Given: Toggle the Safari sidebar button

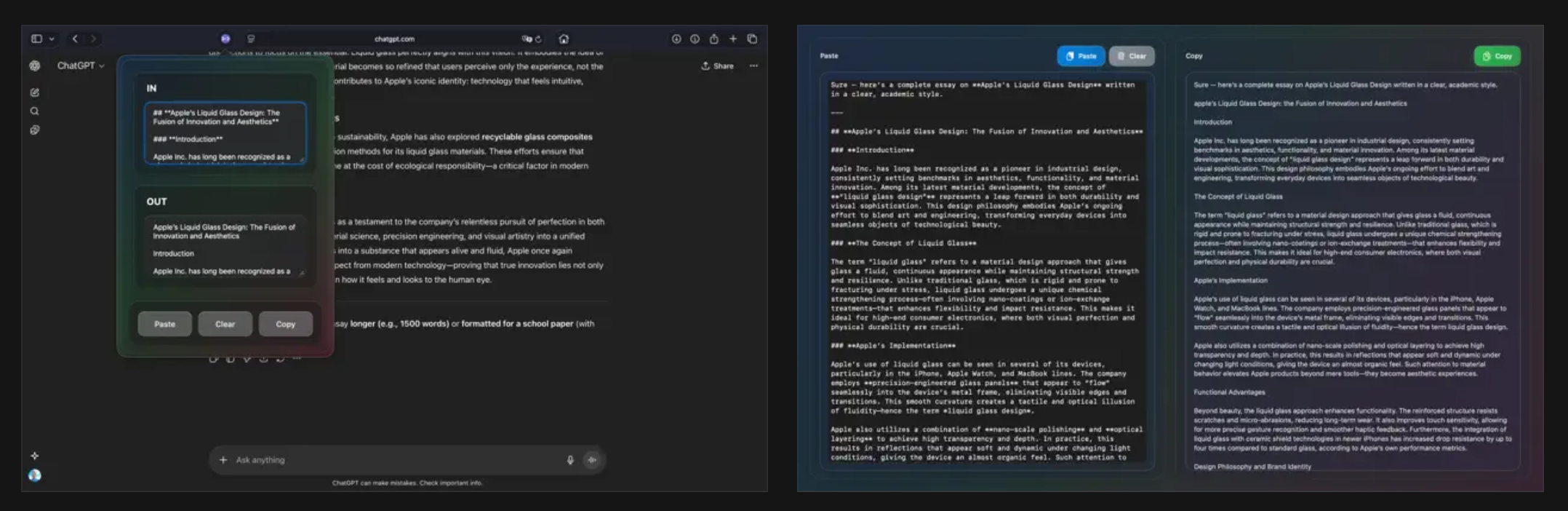Looking at the screenshot, I should coord(36,39).
